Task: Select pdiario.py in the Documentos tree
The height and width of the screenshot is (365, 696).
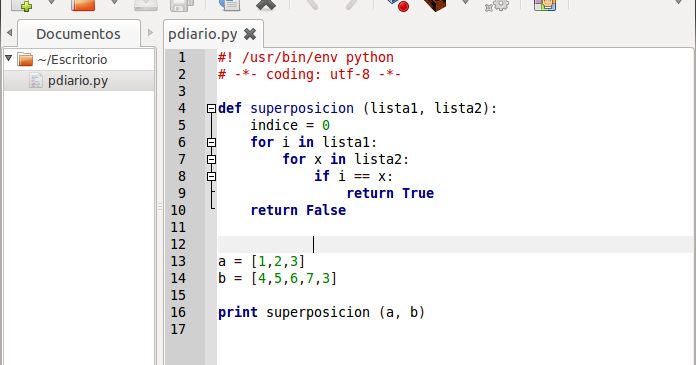Action: 79,81
